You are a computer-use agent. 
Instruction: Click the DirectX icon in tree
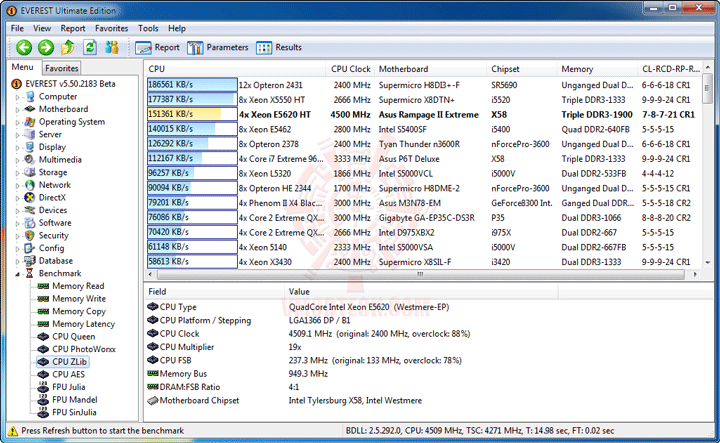click(x=30, y=197)
